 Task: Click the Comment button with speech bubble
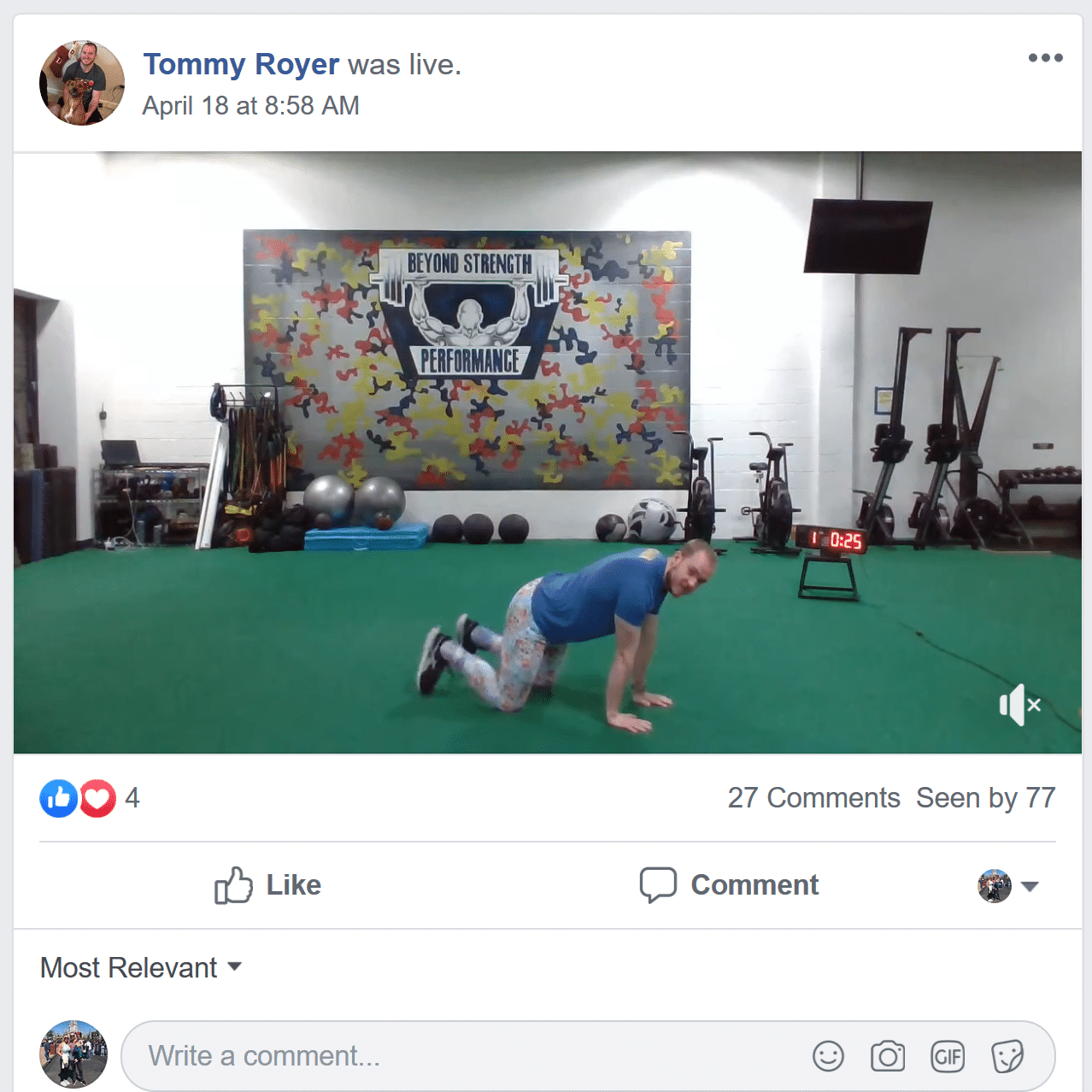click(729, 885)
